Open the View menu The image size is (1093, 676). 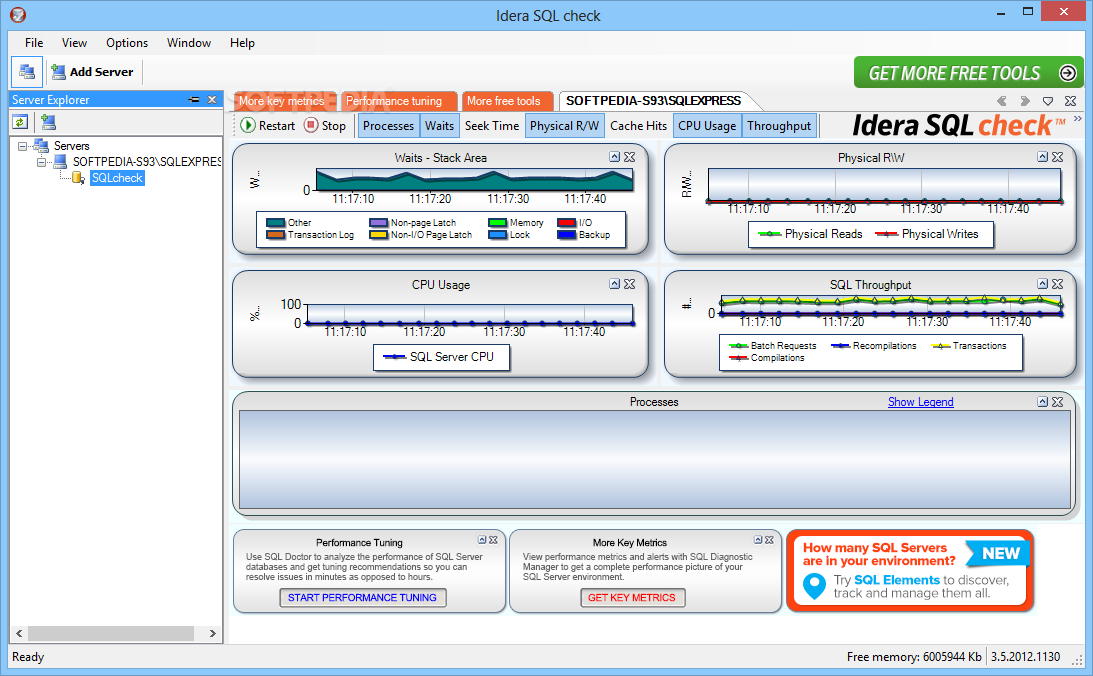click(x=74, y=43)
